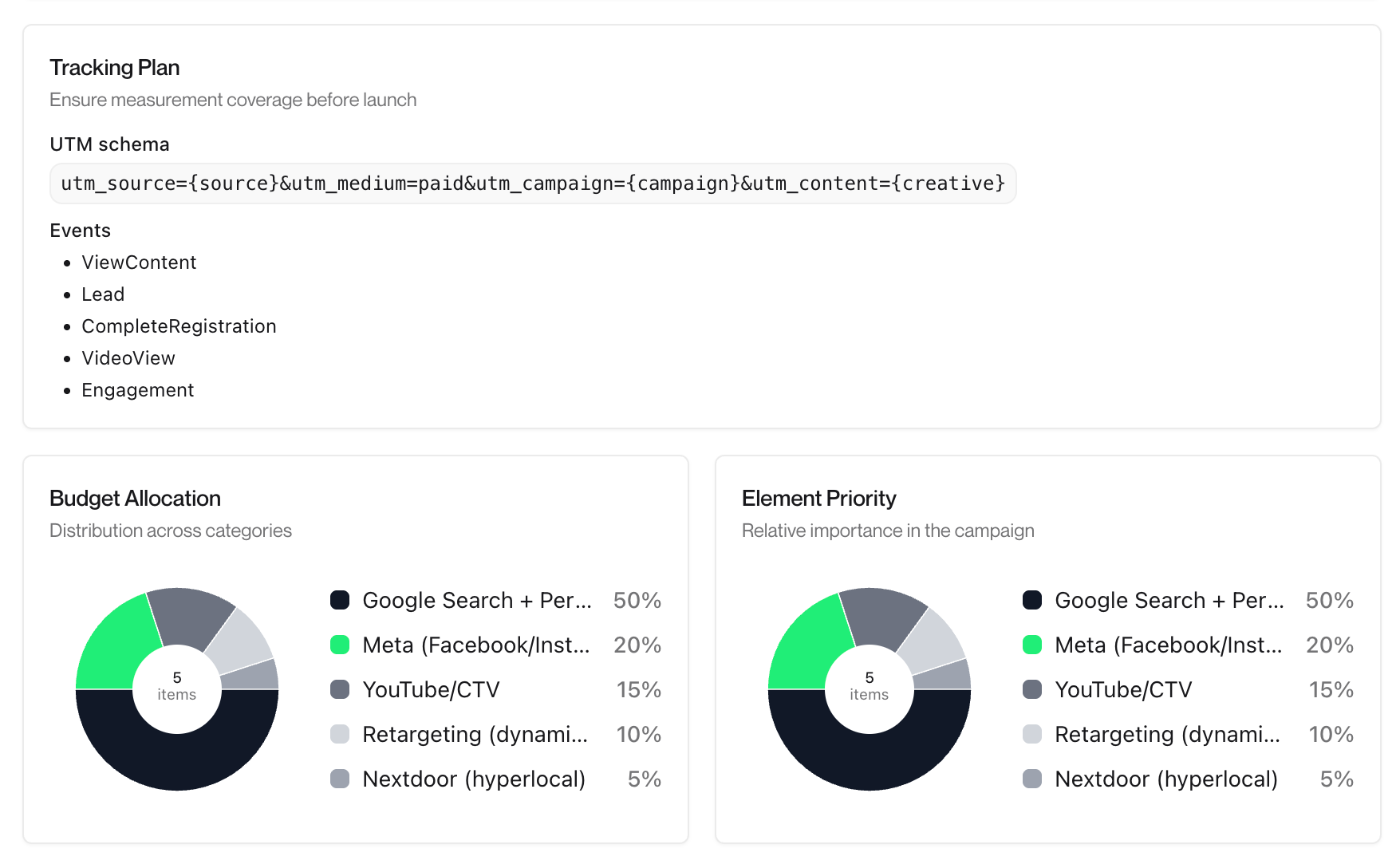This screenshot has height=868, width=1396.
Task: Click Retargeting legend label in Element Priority
Action: tap(1167, 734)
